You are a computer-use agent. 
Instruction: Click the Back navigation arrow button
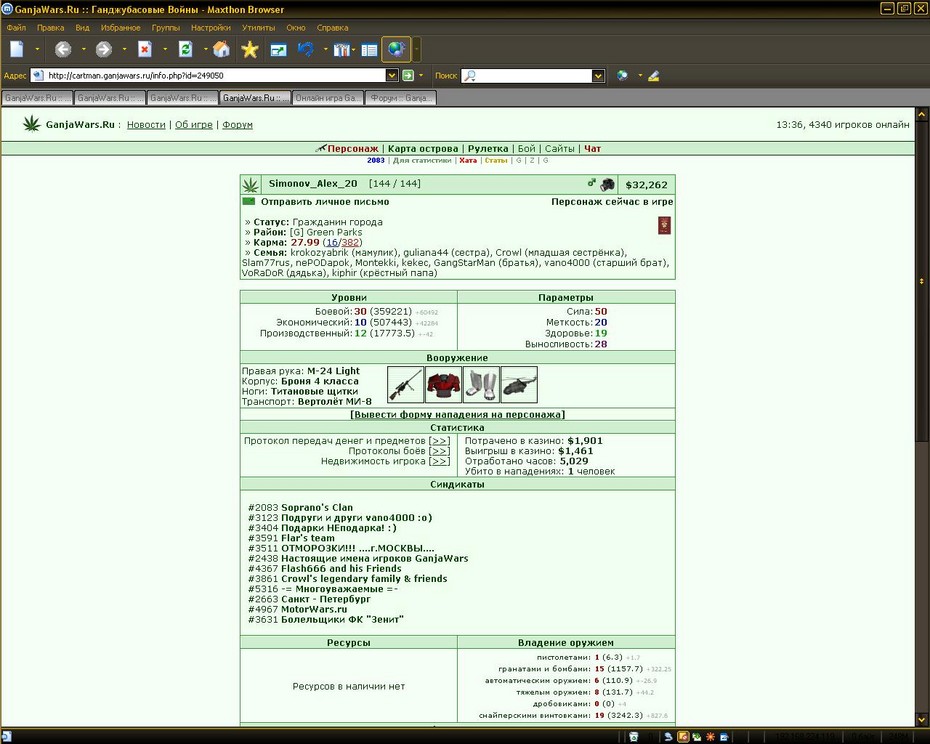point(63,49)
